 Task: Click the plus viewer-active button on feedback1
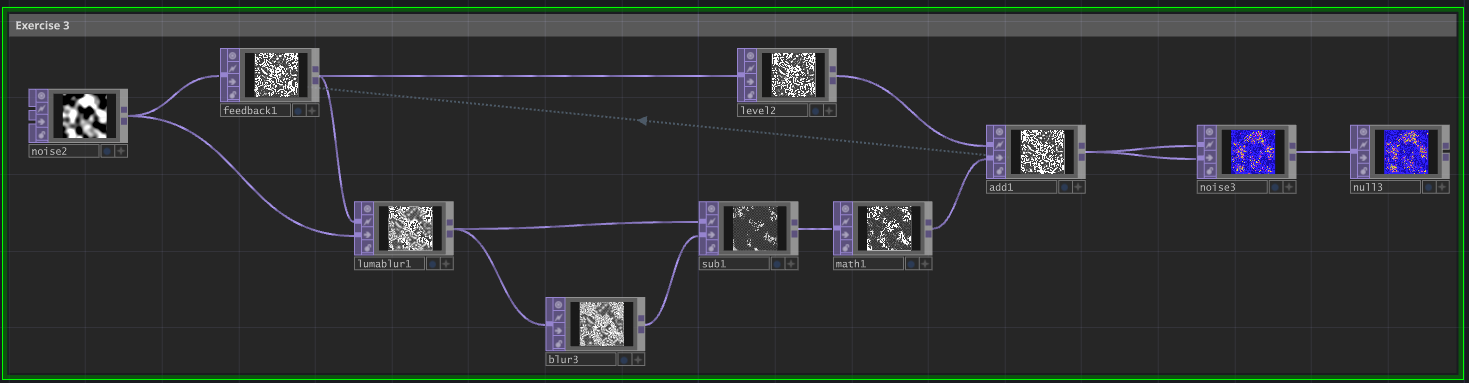312,111
